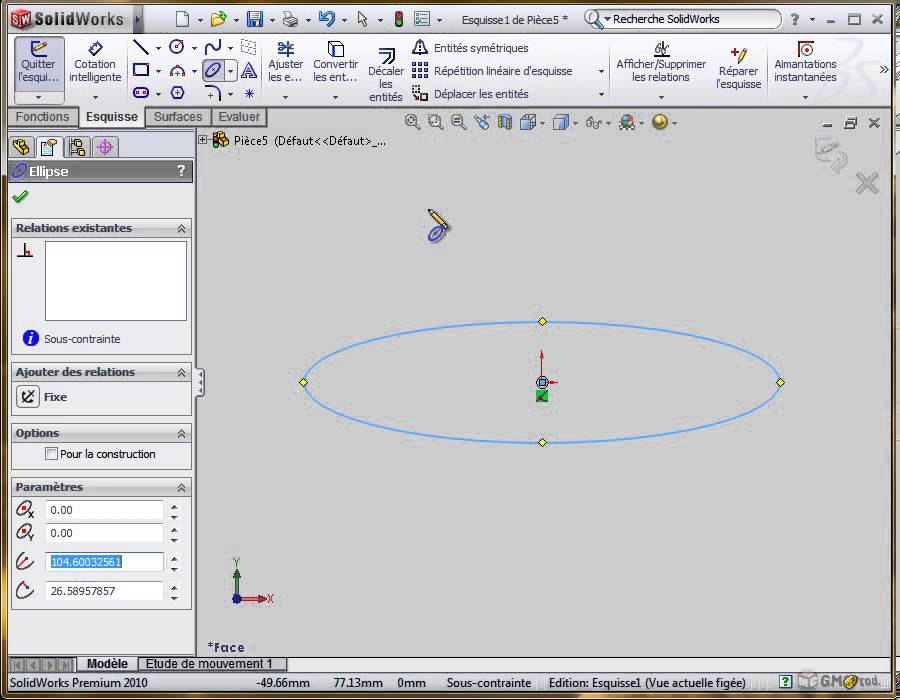Select the Arc sketch tool
Image resolution: width=900 pixels, height=700 pixels.
(x=177, y=71)
